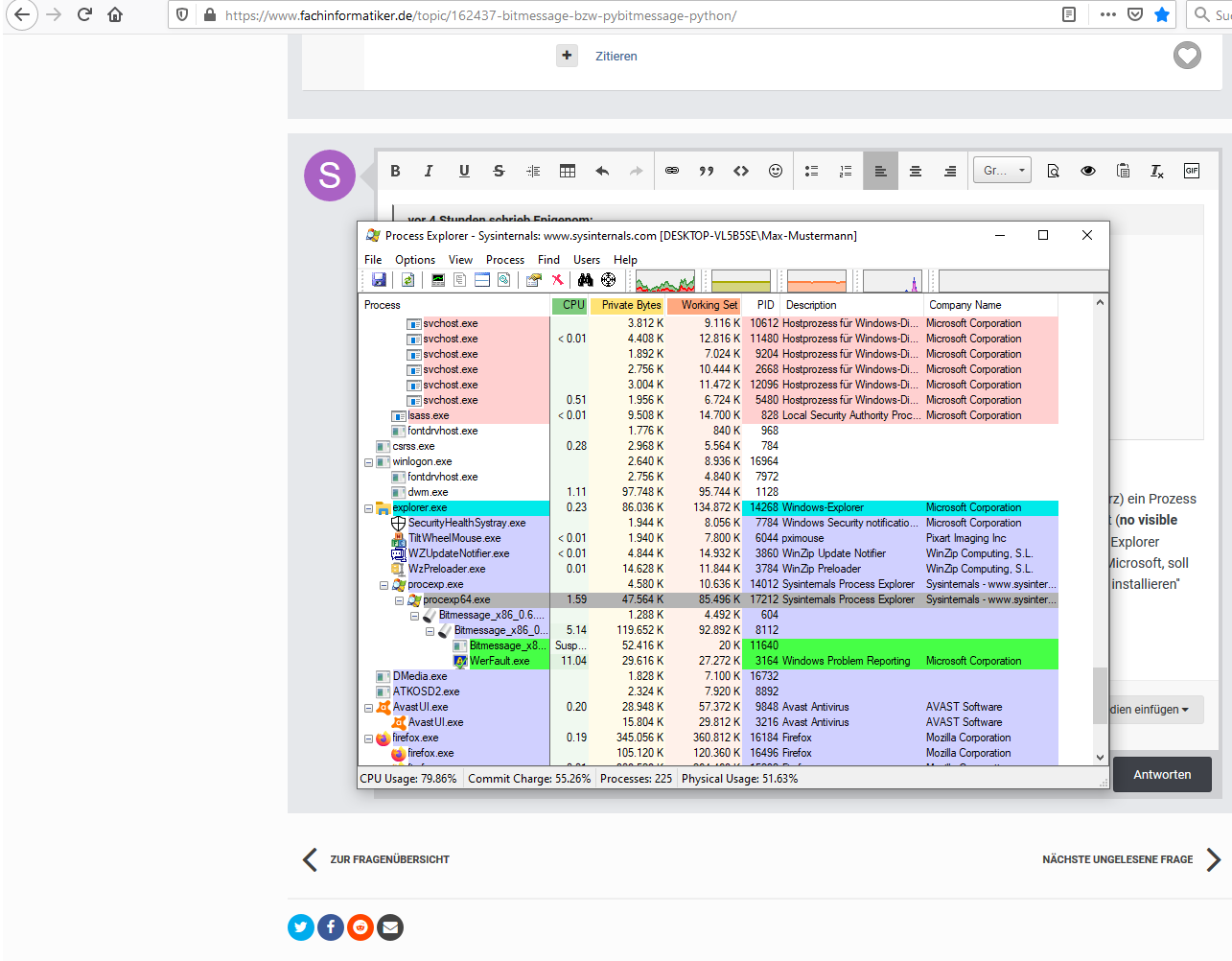The width and height of the screenshot is (1232, 961).
Task: Open the yellow commit history graph
Action: (x=741, y=281)
